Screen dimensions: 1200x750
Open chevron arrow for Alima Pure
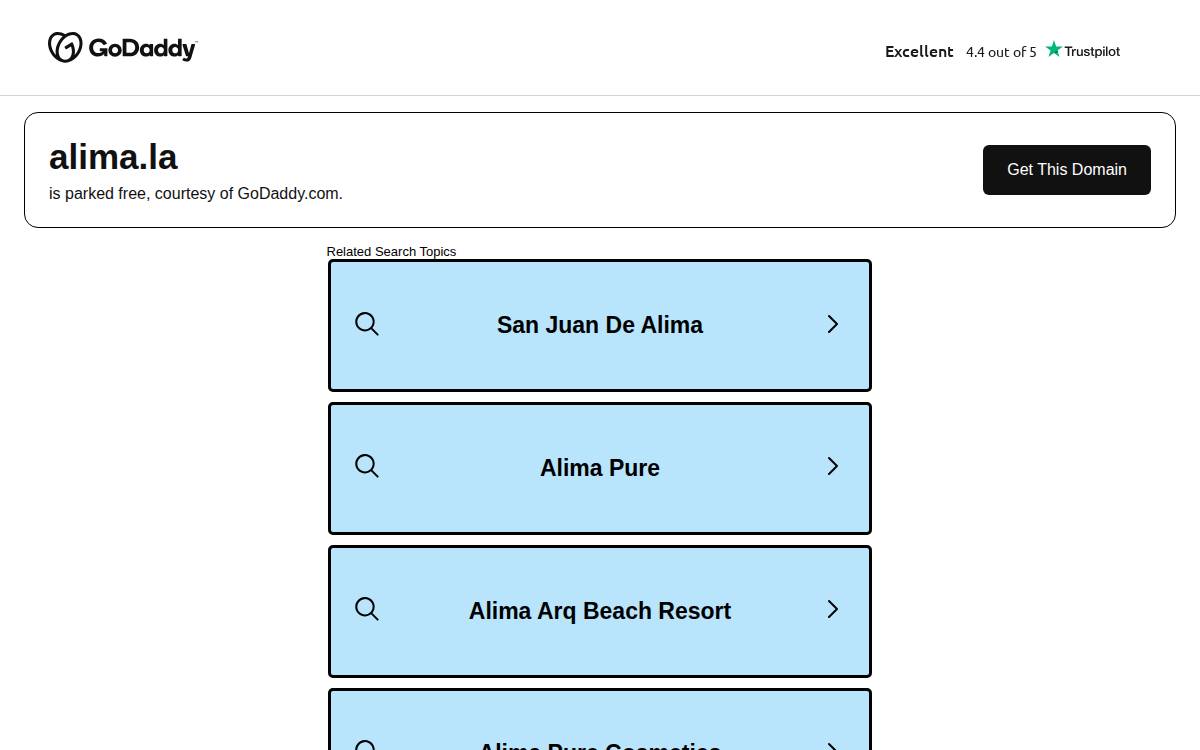[x=832, y=466]
